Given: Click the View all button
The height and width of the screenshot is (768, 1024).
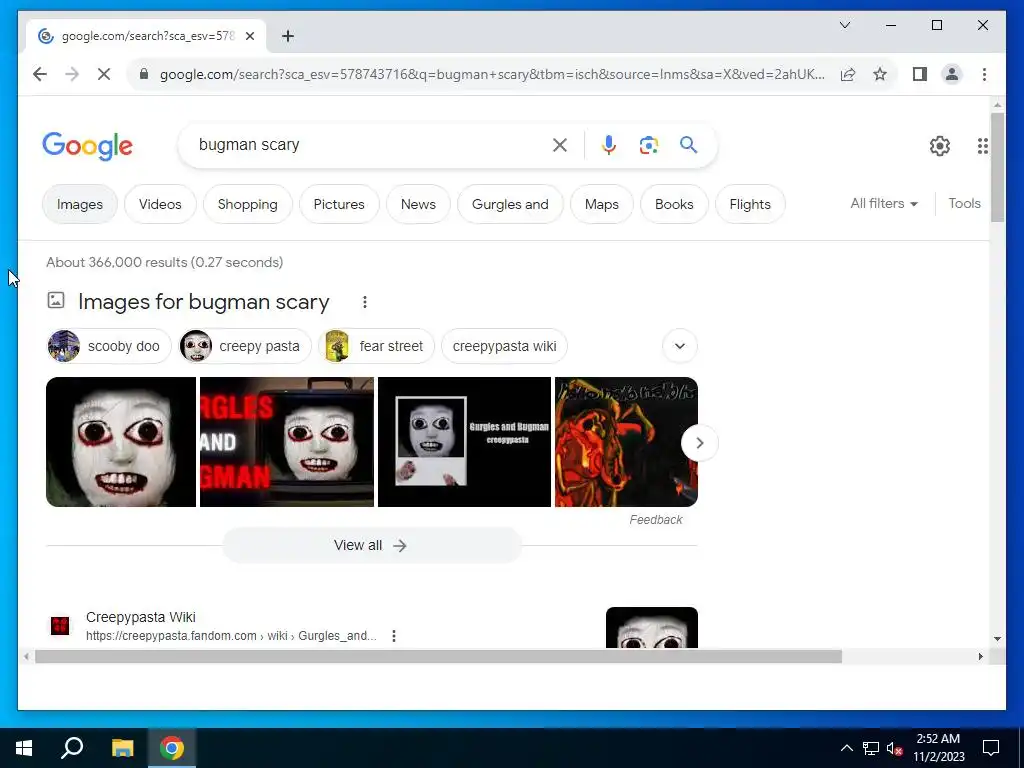Looking at the screenshot, I should [372, 545].
